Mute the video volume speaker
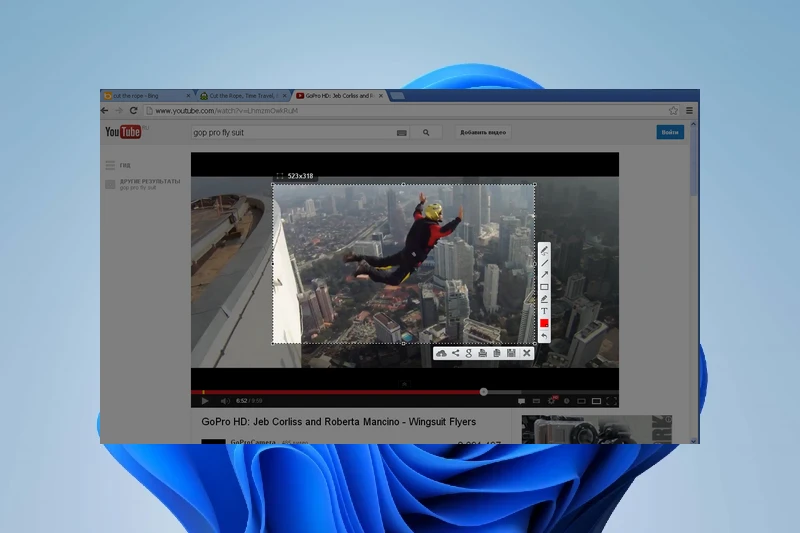The image size is (800, 533). 225,401
